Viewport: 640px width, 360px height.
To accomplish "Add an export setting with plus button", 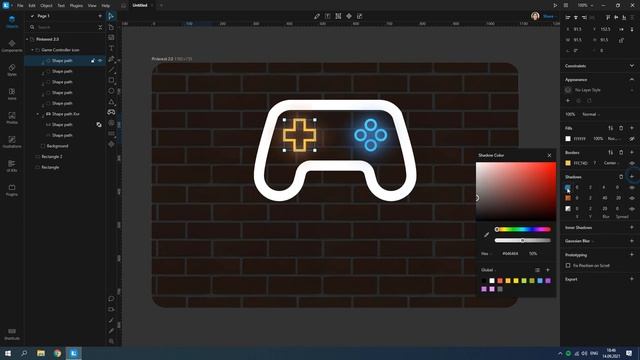I will [632, 279].
